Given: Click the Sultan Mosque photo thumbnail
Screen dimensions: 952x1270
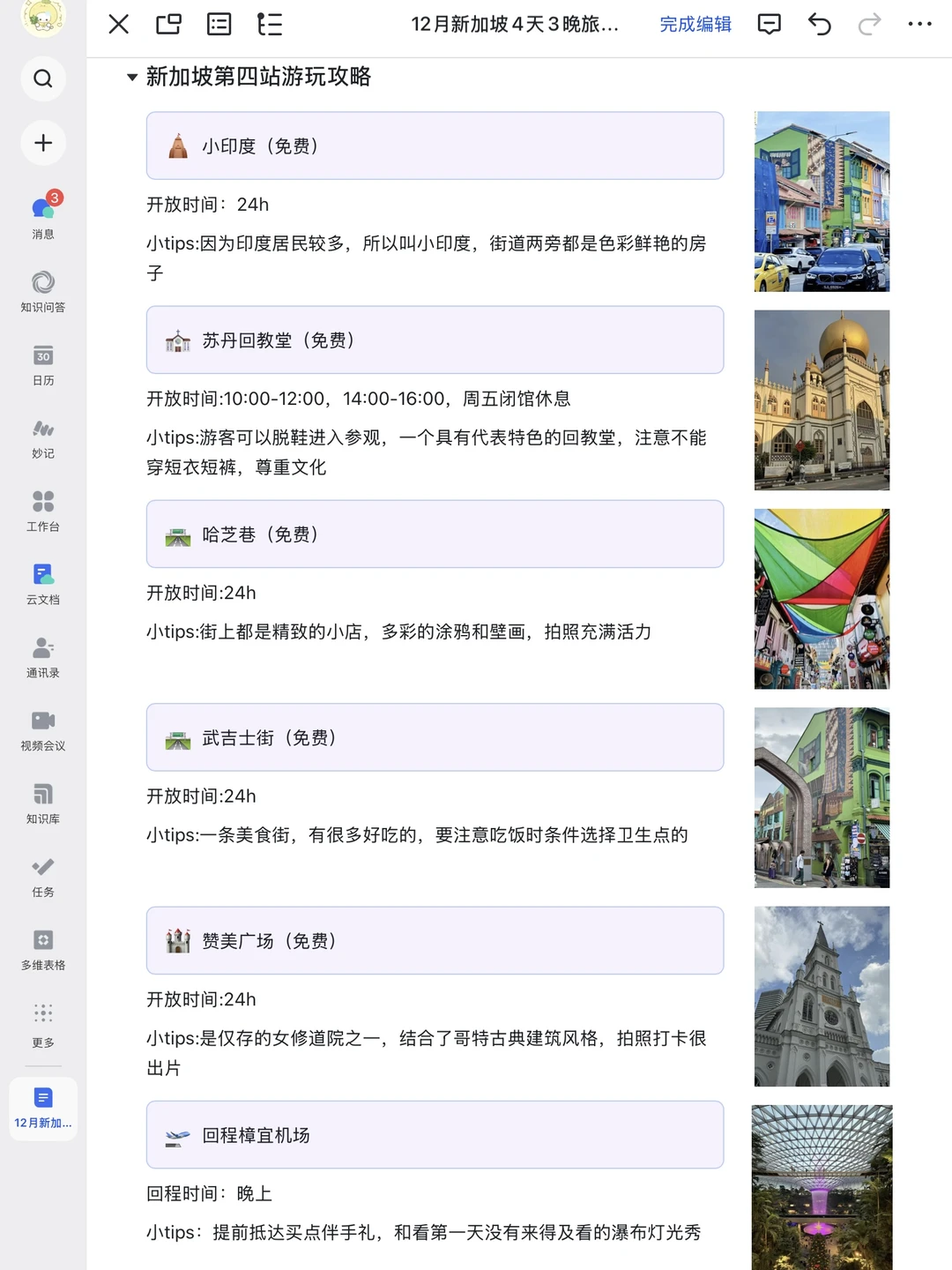Looking at the screenshot, I should pos(821,400).
